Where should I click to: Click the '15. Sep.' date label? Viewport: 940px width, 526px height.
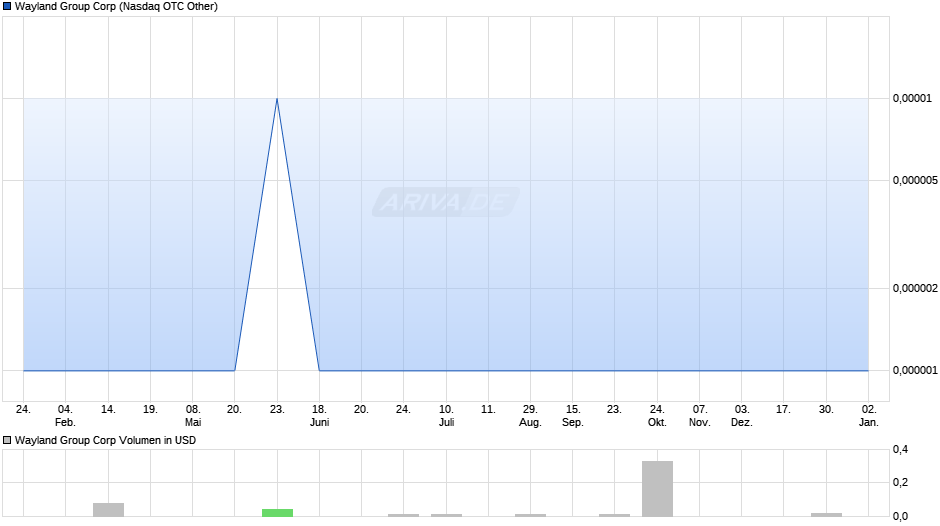click(x=573, y=416)
